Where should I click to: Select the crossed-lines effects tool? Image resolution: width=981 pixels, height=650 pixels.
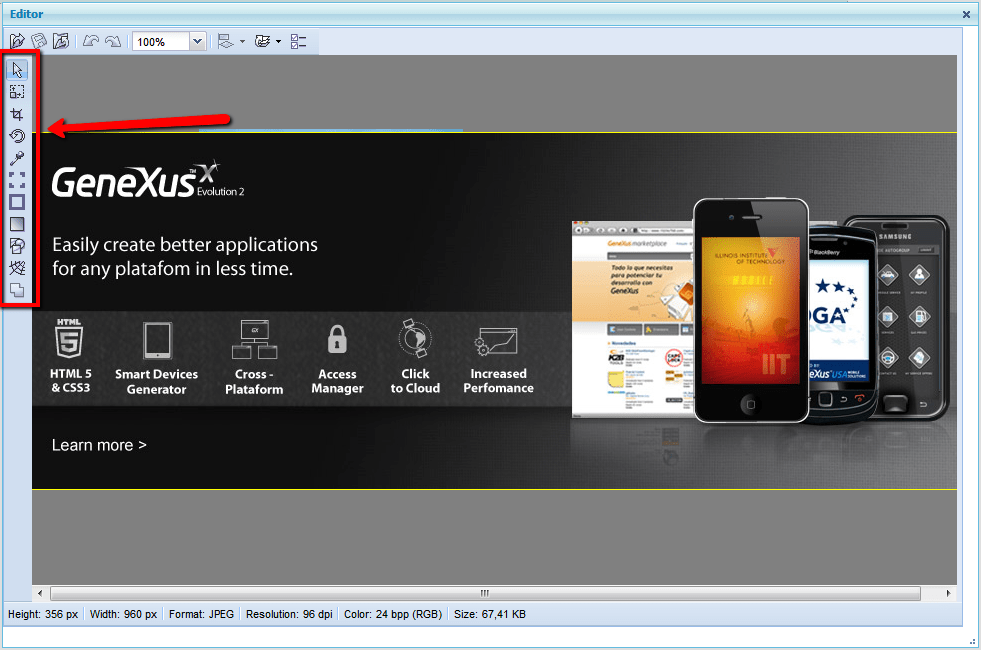point(17,268)
